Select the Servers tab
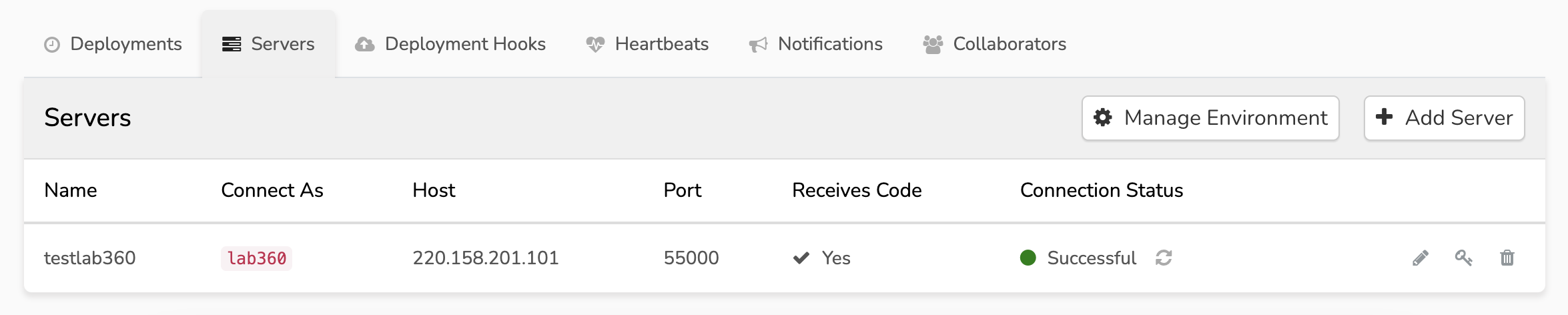Viewport: 1568px width, 315px height. (x=268, y=44)
